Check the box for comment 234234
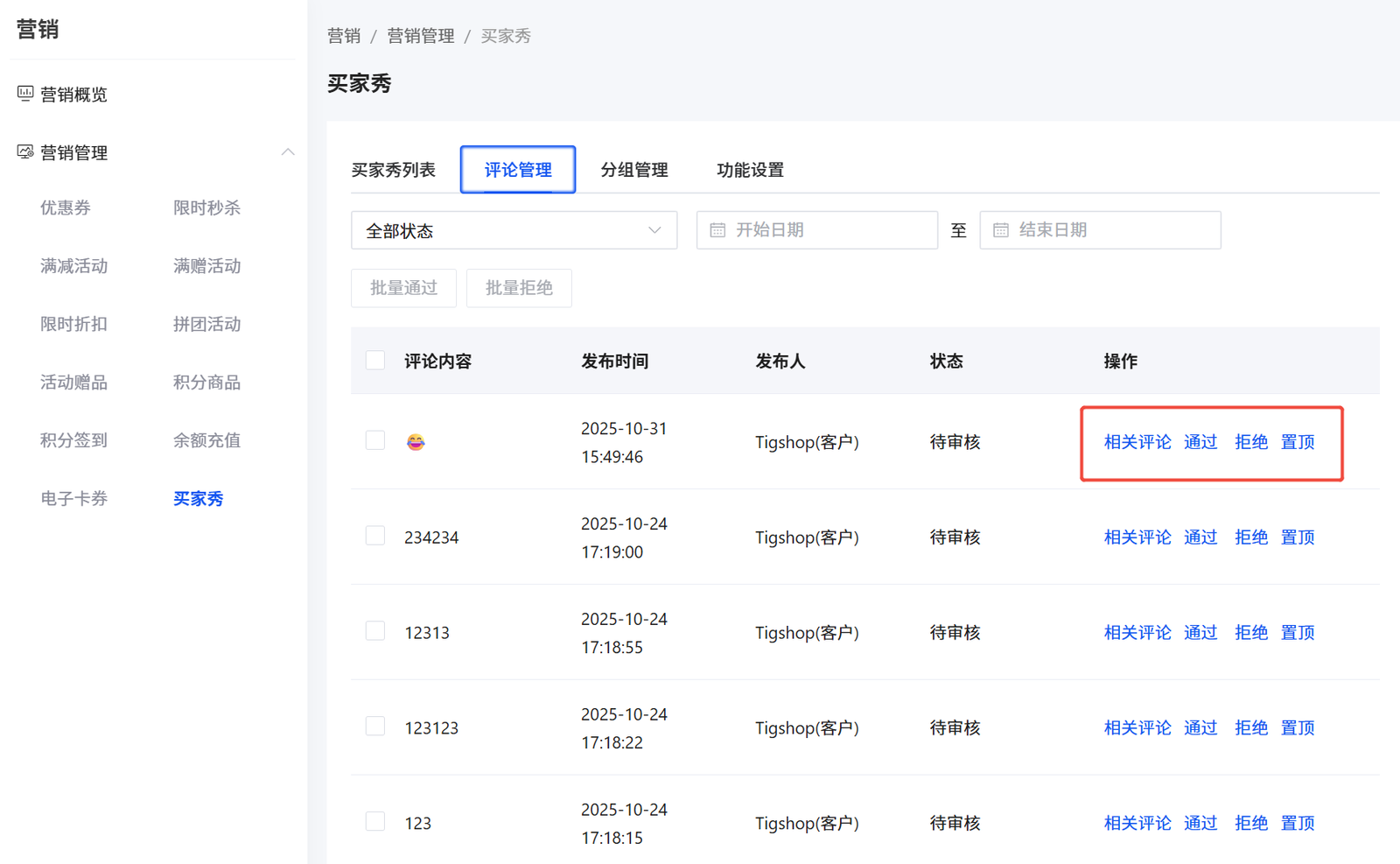This screenshot has height=864, width=1400. coord(375,536)
